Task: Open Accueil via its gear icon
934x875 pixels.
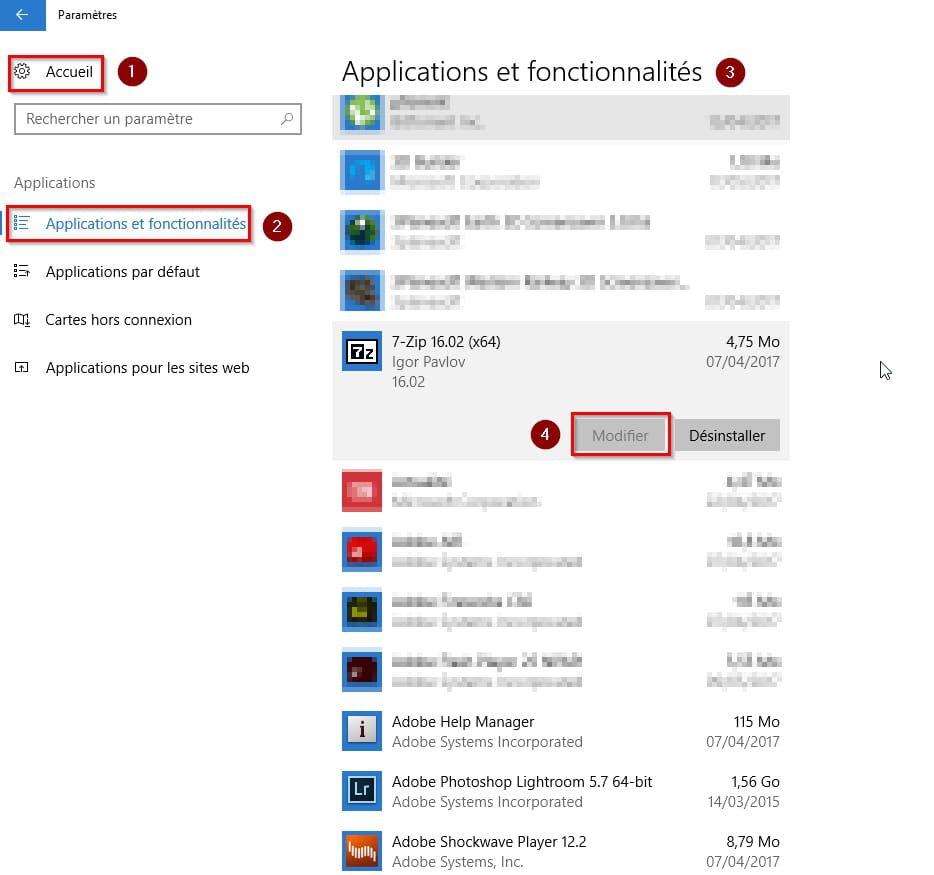Action: 22,71
